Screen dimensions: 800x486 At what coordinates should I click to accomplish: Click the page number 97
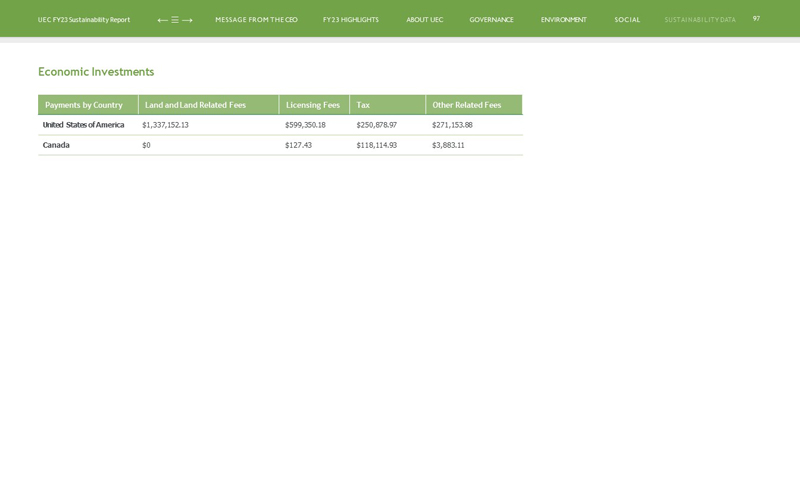click(x=756, y=19)
